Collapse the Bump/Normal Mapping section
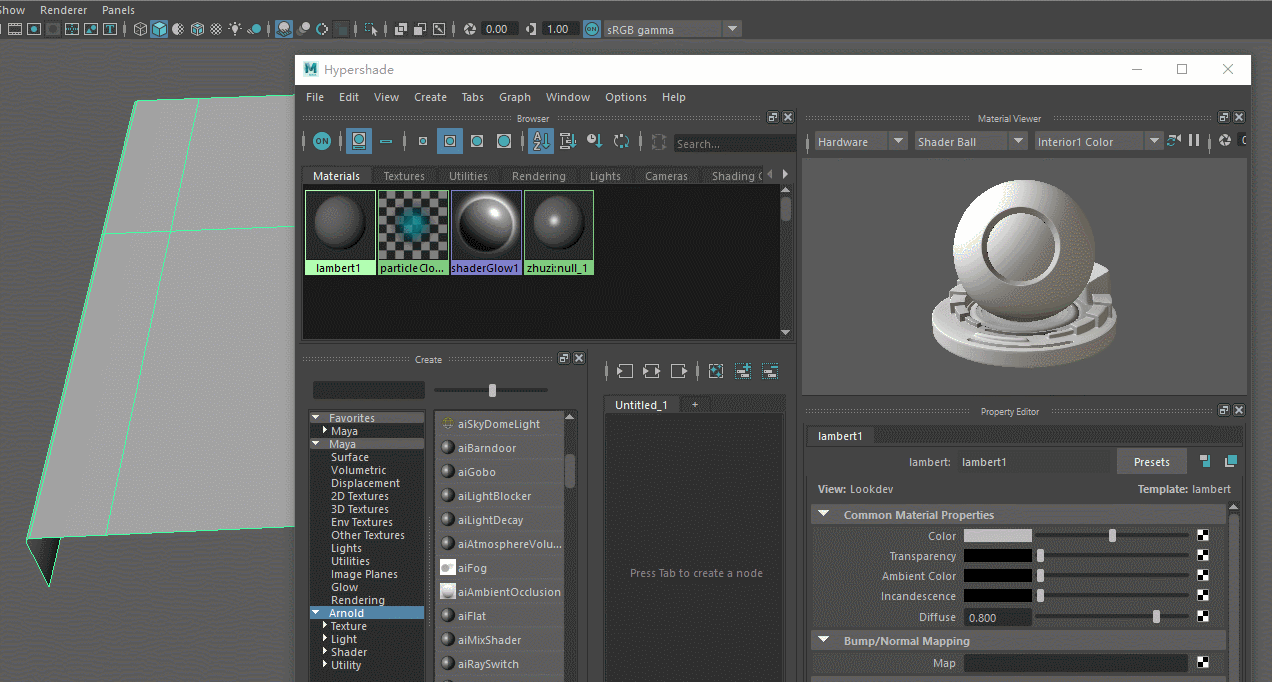 coord(824,640)
